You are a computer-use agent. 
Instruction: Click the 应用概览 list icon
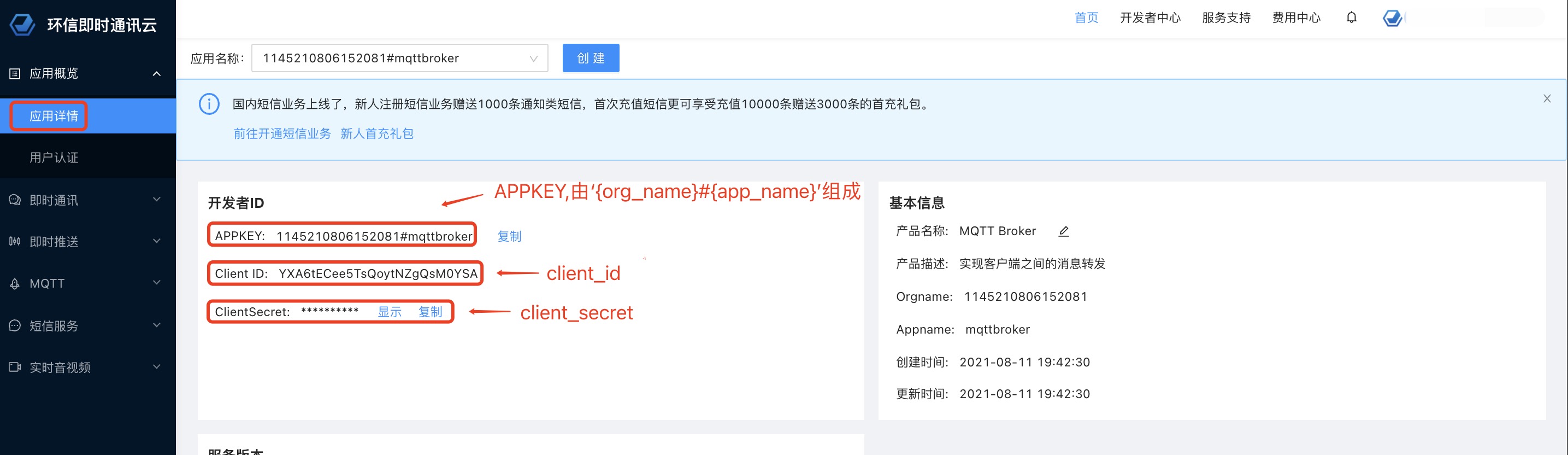coord(15,74)
